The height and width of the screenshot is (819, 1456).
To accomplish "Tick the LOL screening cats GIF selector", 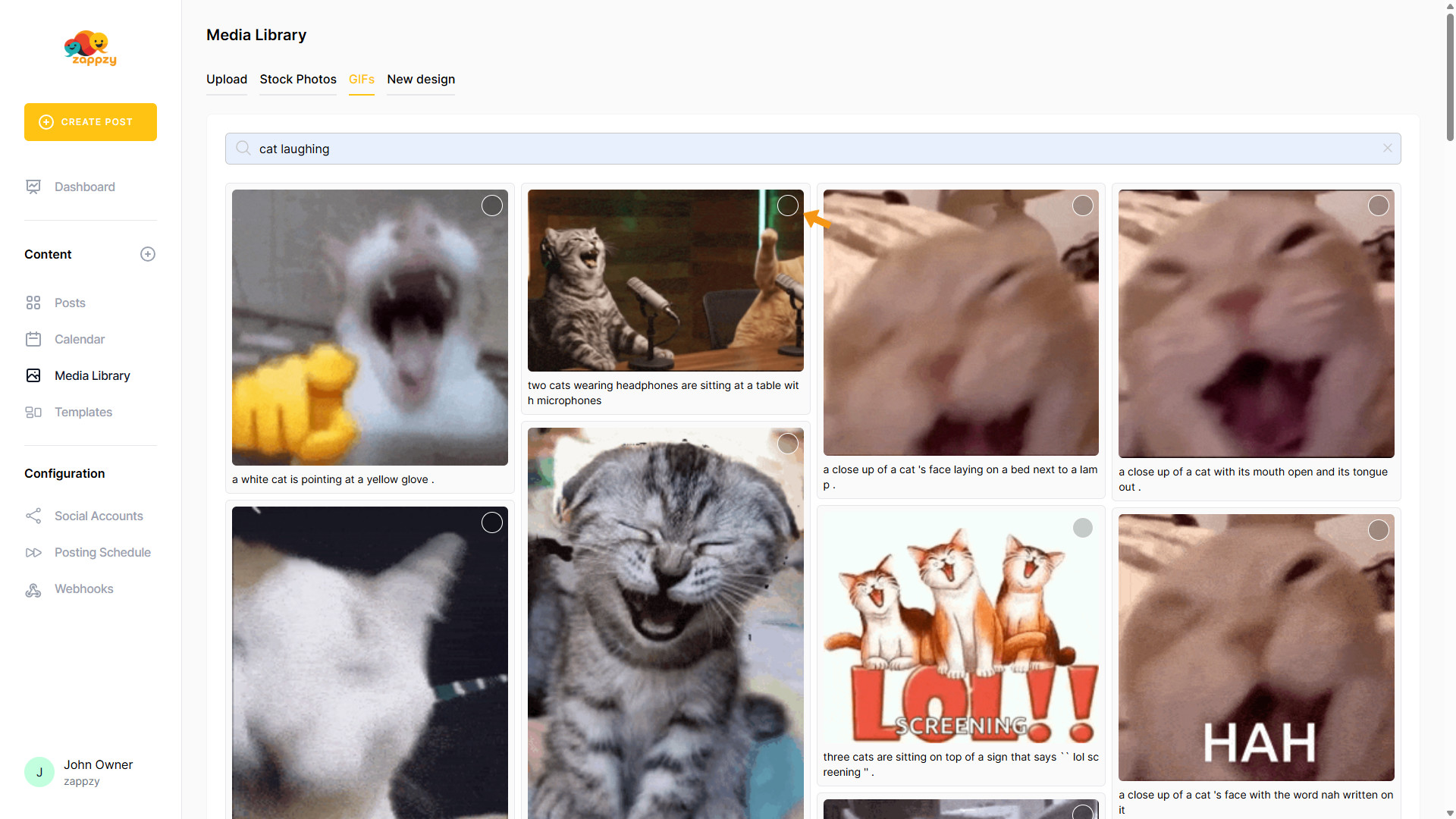I will [x=1082, y=528].
